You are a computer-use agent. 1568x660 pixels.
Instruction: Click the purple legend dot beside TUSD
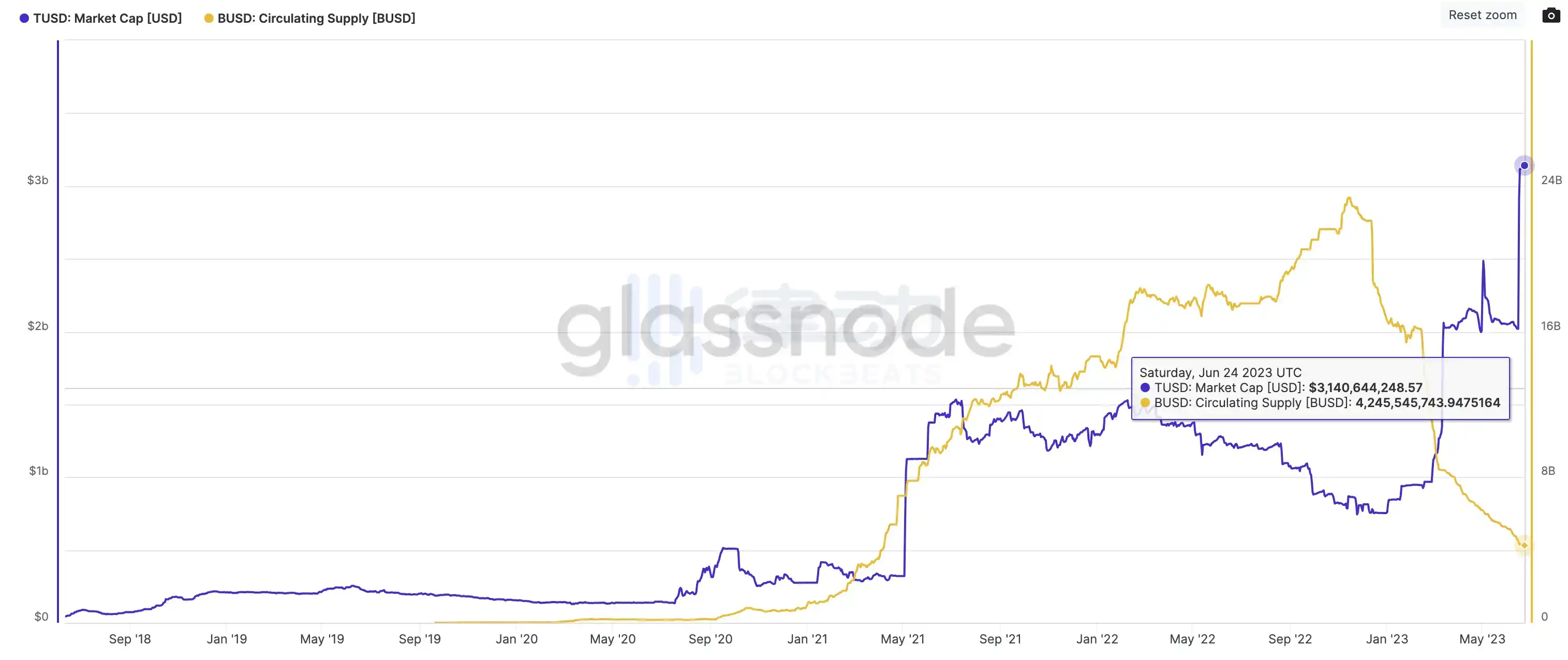24,18
